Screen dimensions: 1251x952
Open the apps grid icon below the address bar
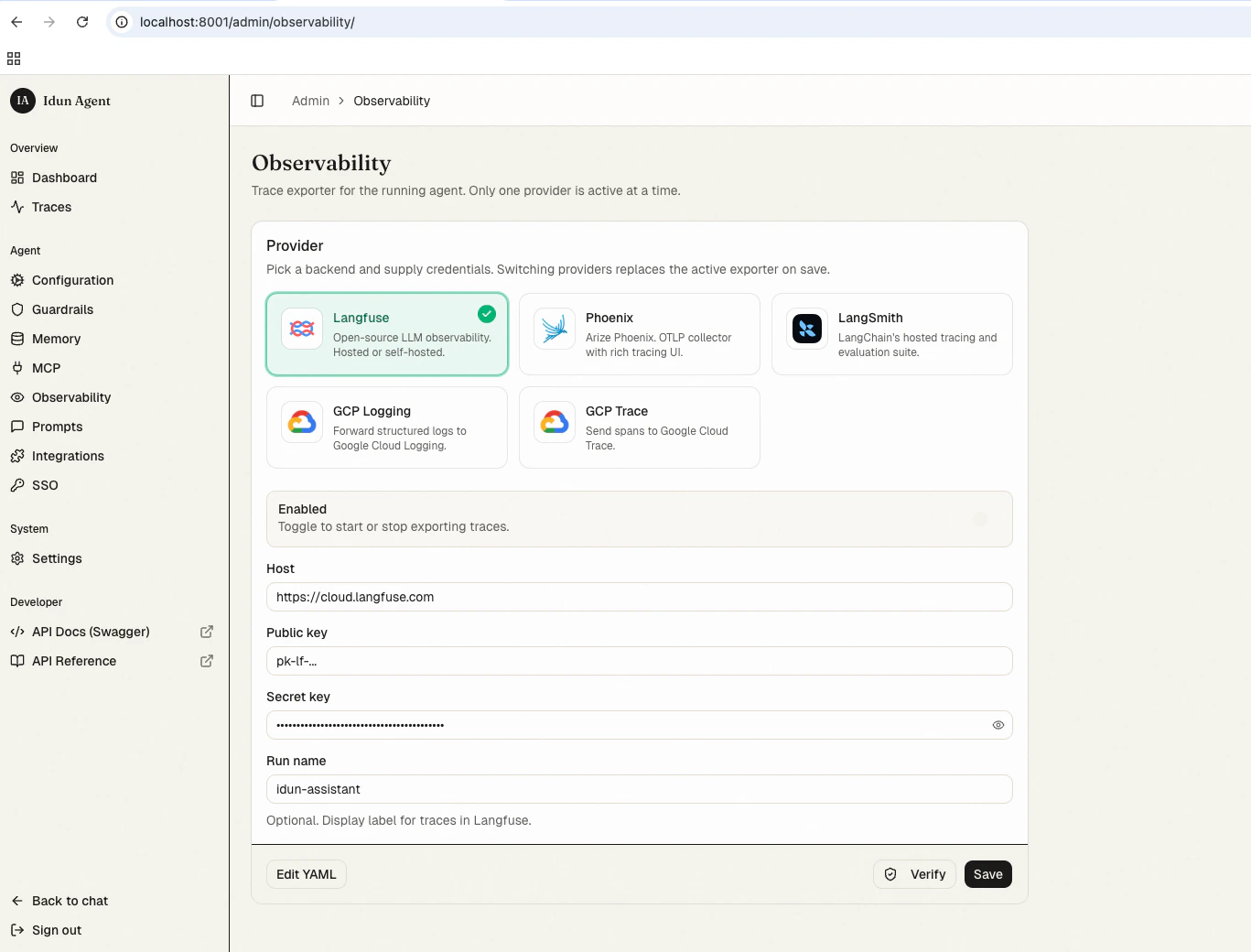pos(14,59)
